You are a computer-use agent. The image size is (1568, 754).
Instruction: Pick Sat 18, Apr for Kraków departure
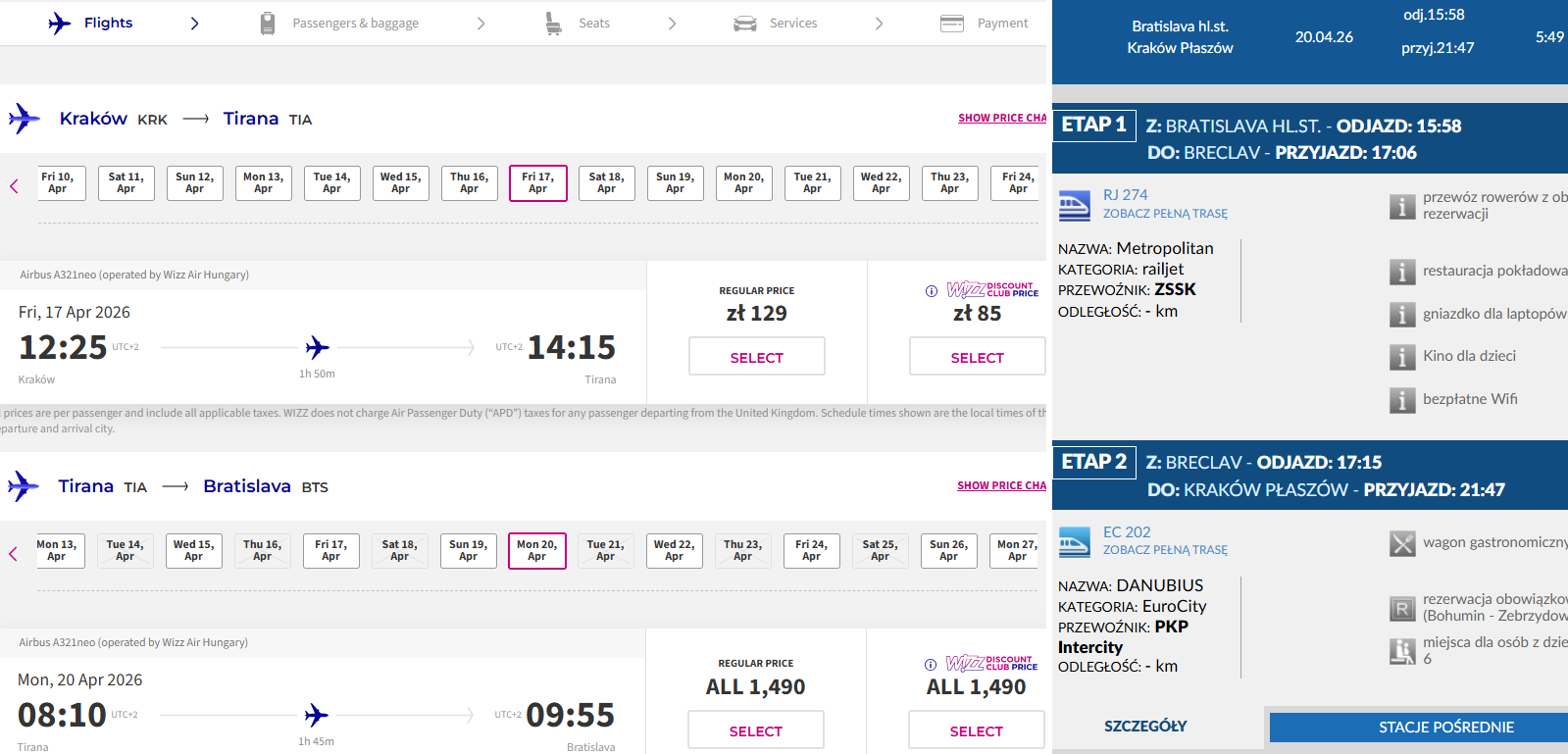tap(607, 183)
